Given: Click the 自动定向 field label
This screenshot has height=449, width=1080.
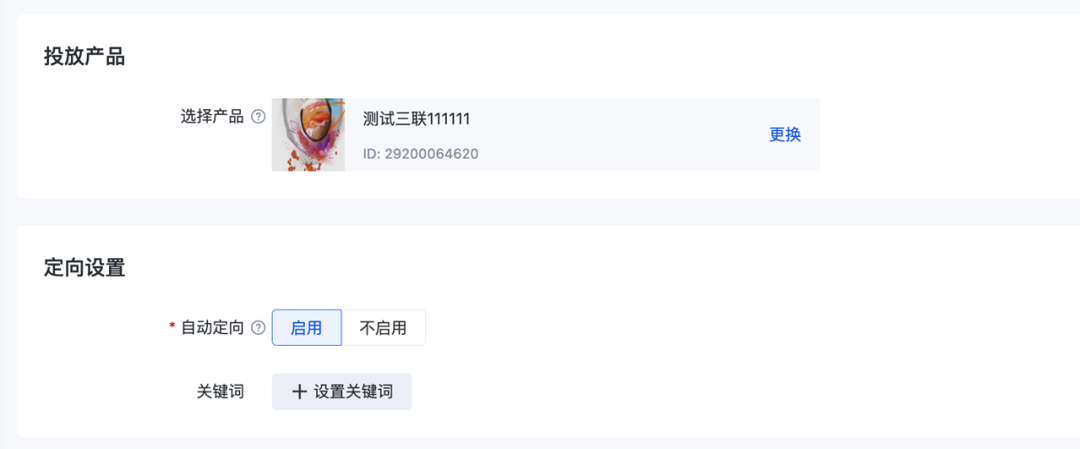Looking at the screenshot, I should [212, 328].
